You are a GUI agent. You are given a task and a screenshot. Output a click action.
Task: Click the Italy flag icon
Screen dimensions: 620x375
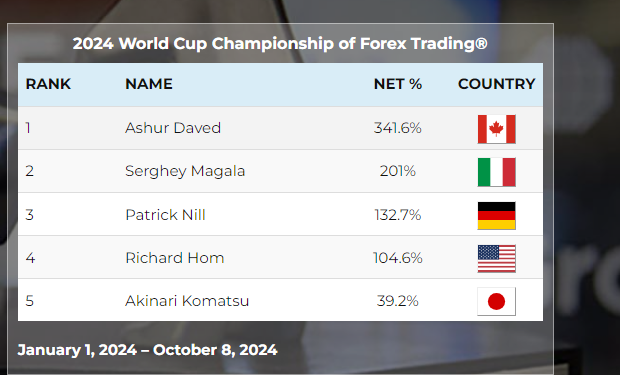click(x=497, y=172)
